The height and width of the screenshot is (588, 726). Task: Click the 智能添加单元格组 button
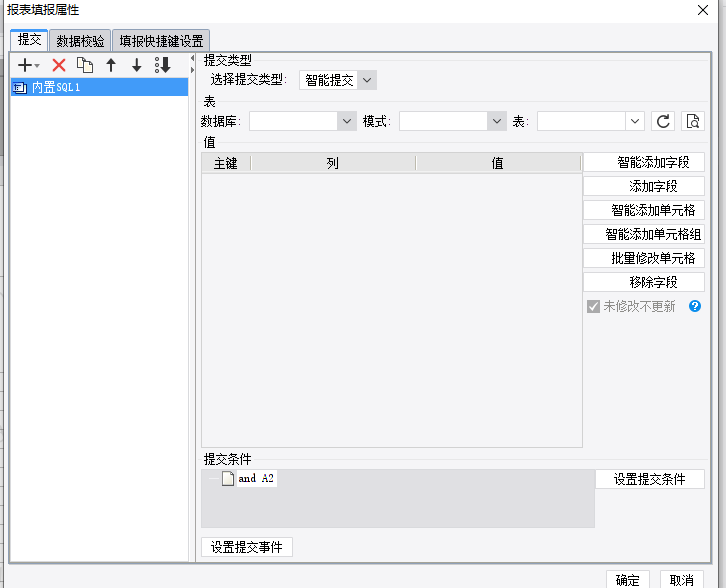[644, 234]
